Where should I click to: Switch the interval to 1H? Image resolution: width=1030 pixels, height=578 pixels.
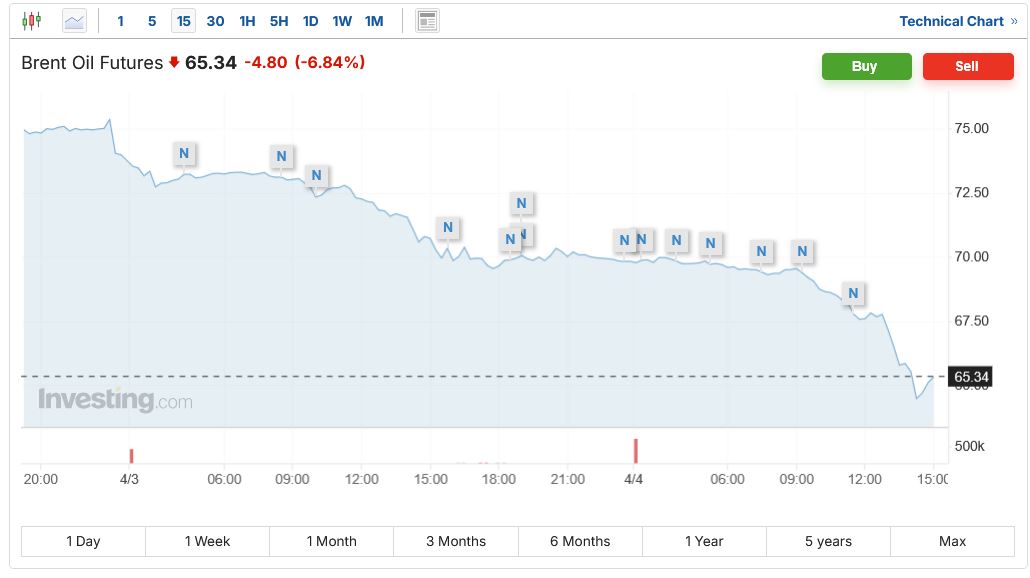click(x=247, y=20)
